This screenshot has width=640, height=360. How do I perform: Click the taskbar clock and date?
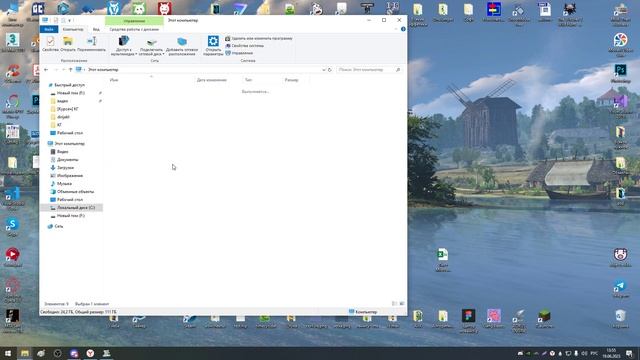[x=611, y=353]
